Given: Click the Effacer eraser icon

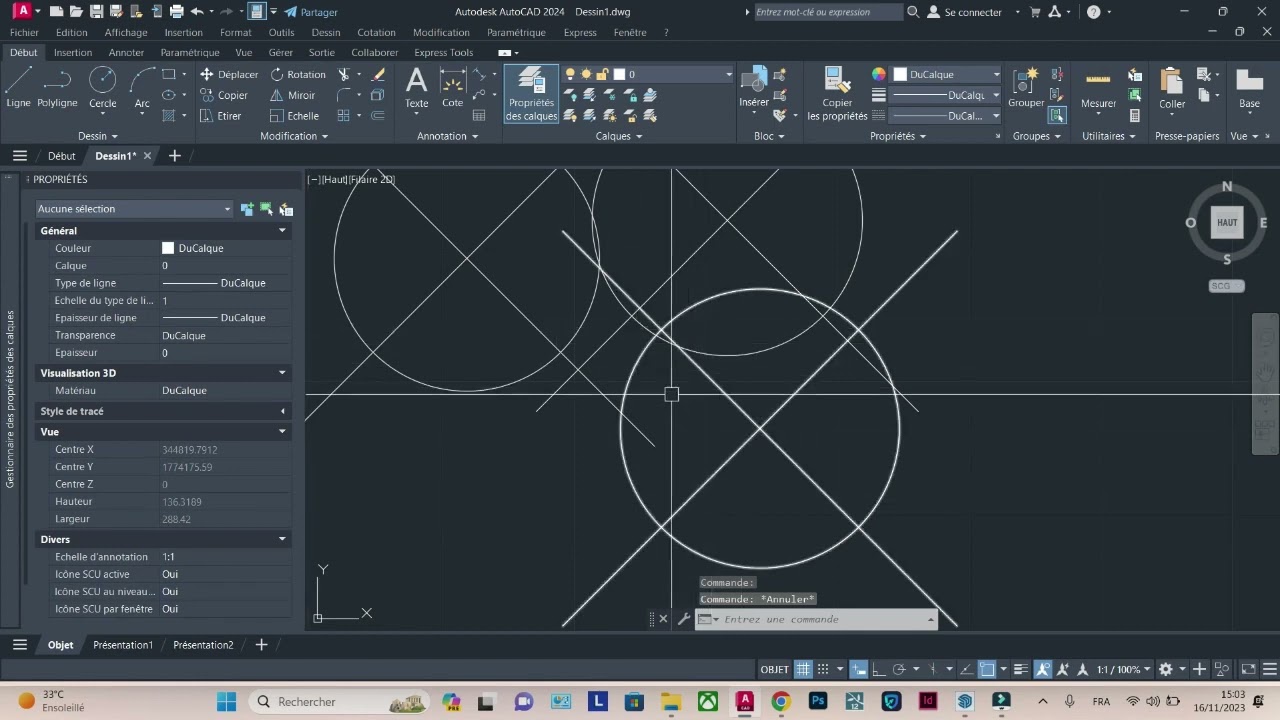Looking at the screenshot, I should tap(378, 74).
